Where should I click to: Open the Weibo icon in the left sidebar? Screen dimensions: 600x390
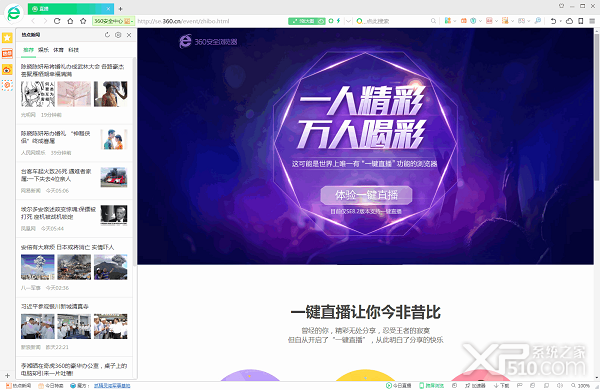(x=7, y=69)
